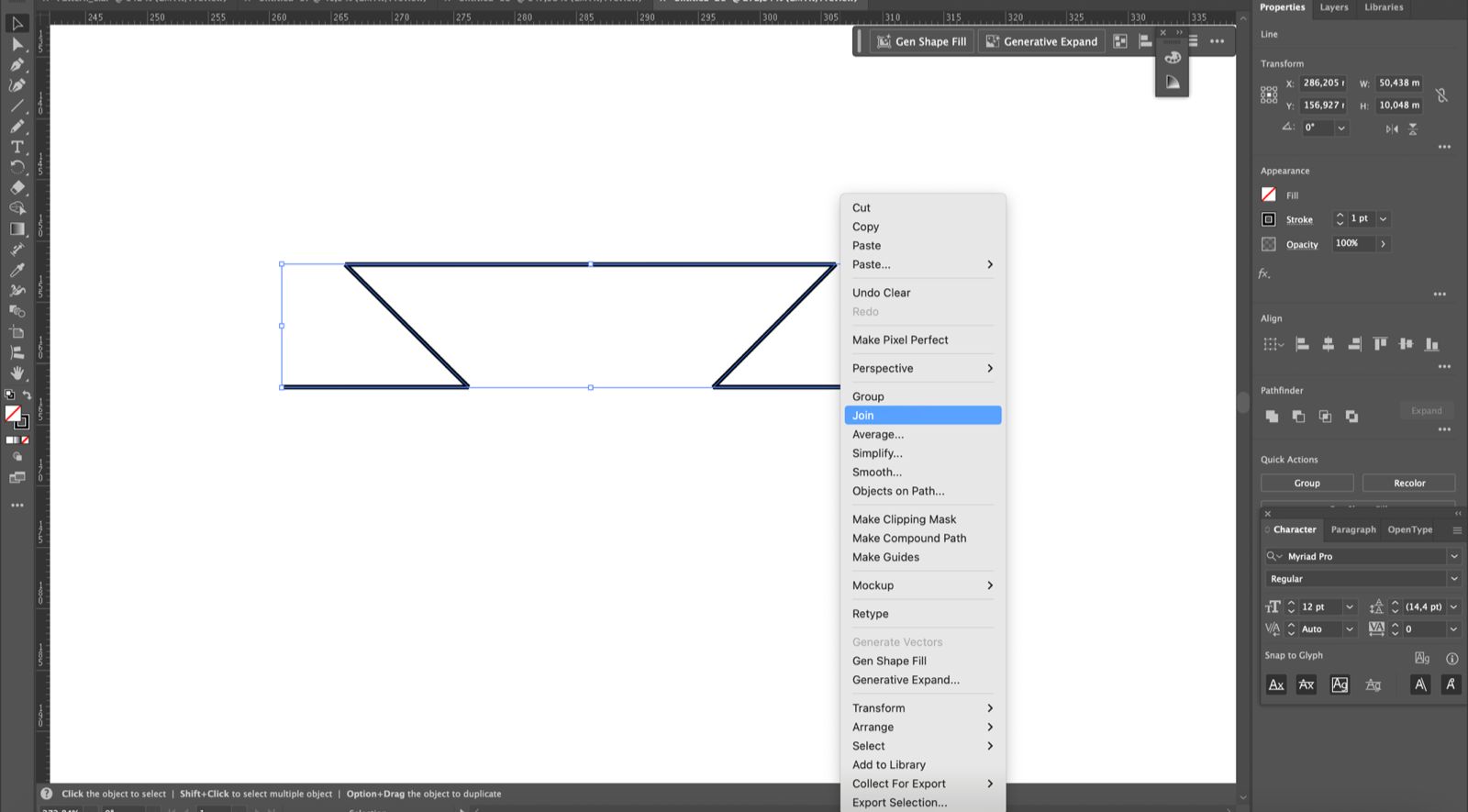Click the X position input field
The width and height of the screenshot is (1468, 812).
[x=1323, y=83]
